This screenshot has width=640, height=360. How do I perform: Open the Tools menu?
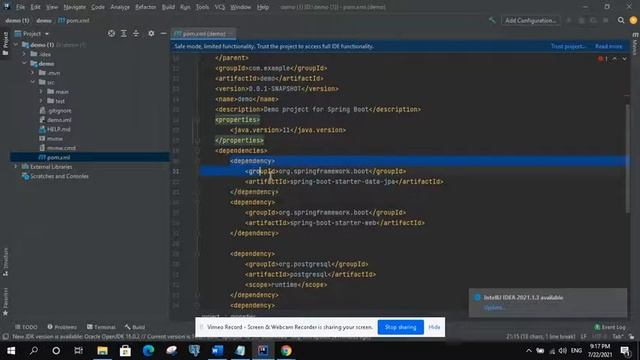pyautogui.click(x=202, y=7)
